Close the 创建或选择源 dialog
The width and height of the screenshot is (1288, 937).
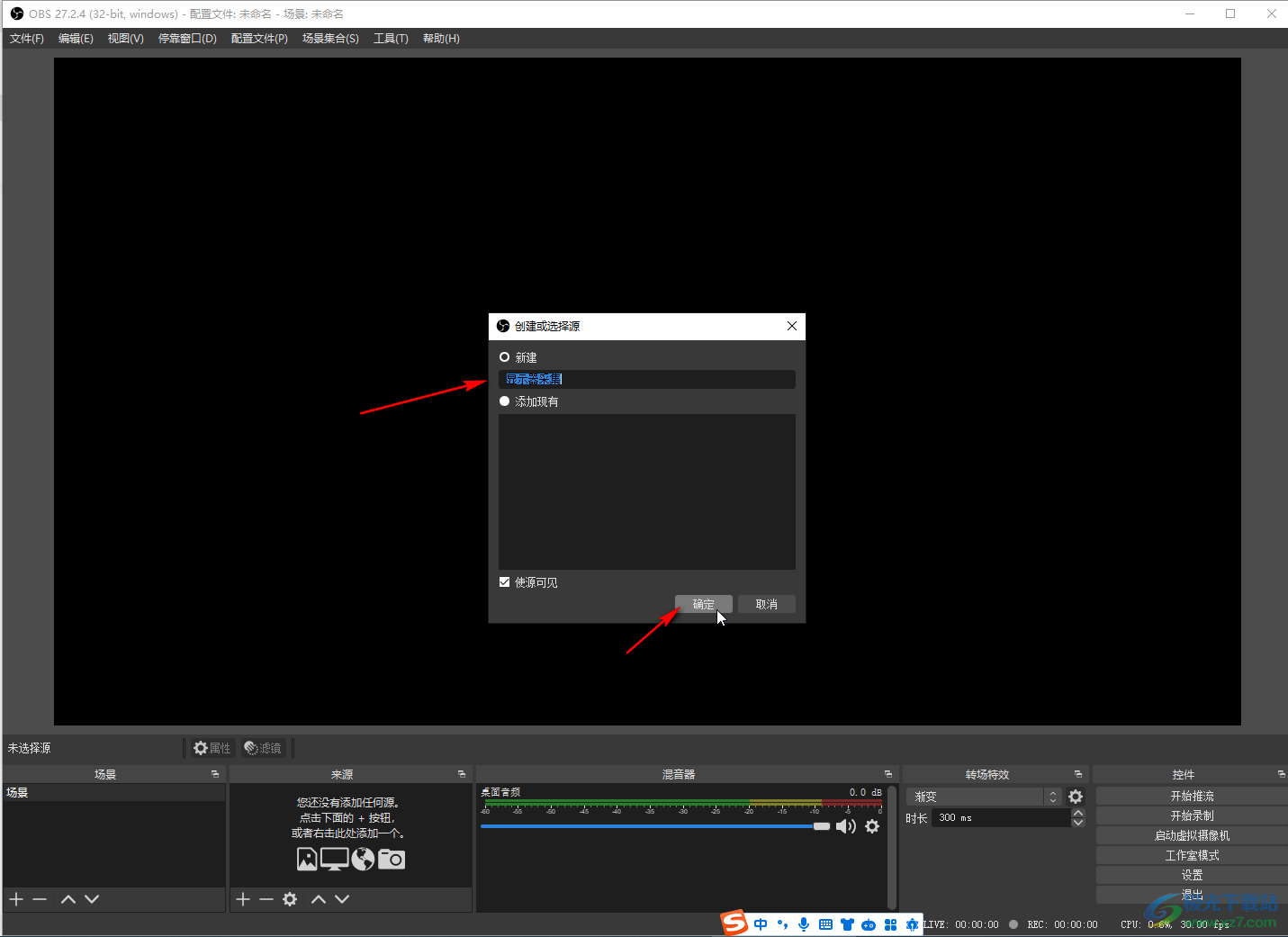(x=792, y=326)
